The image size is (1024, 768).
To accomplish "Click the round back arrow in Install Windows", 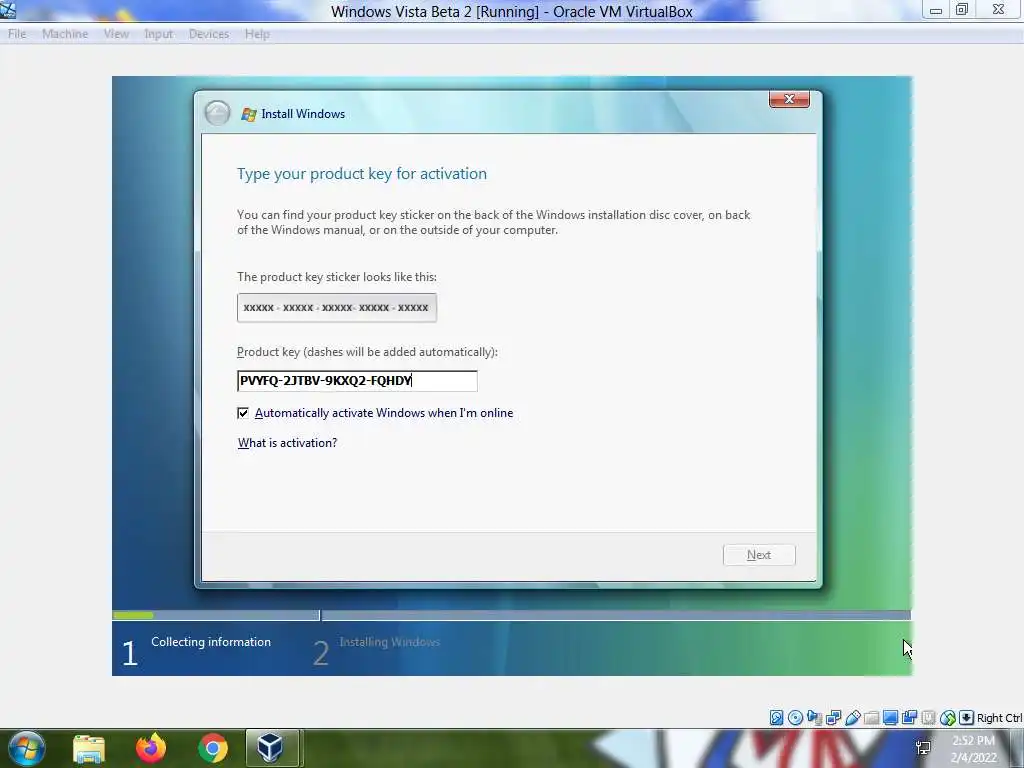I will click(x=217, y=113).
